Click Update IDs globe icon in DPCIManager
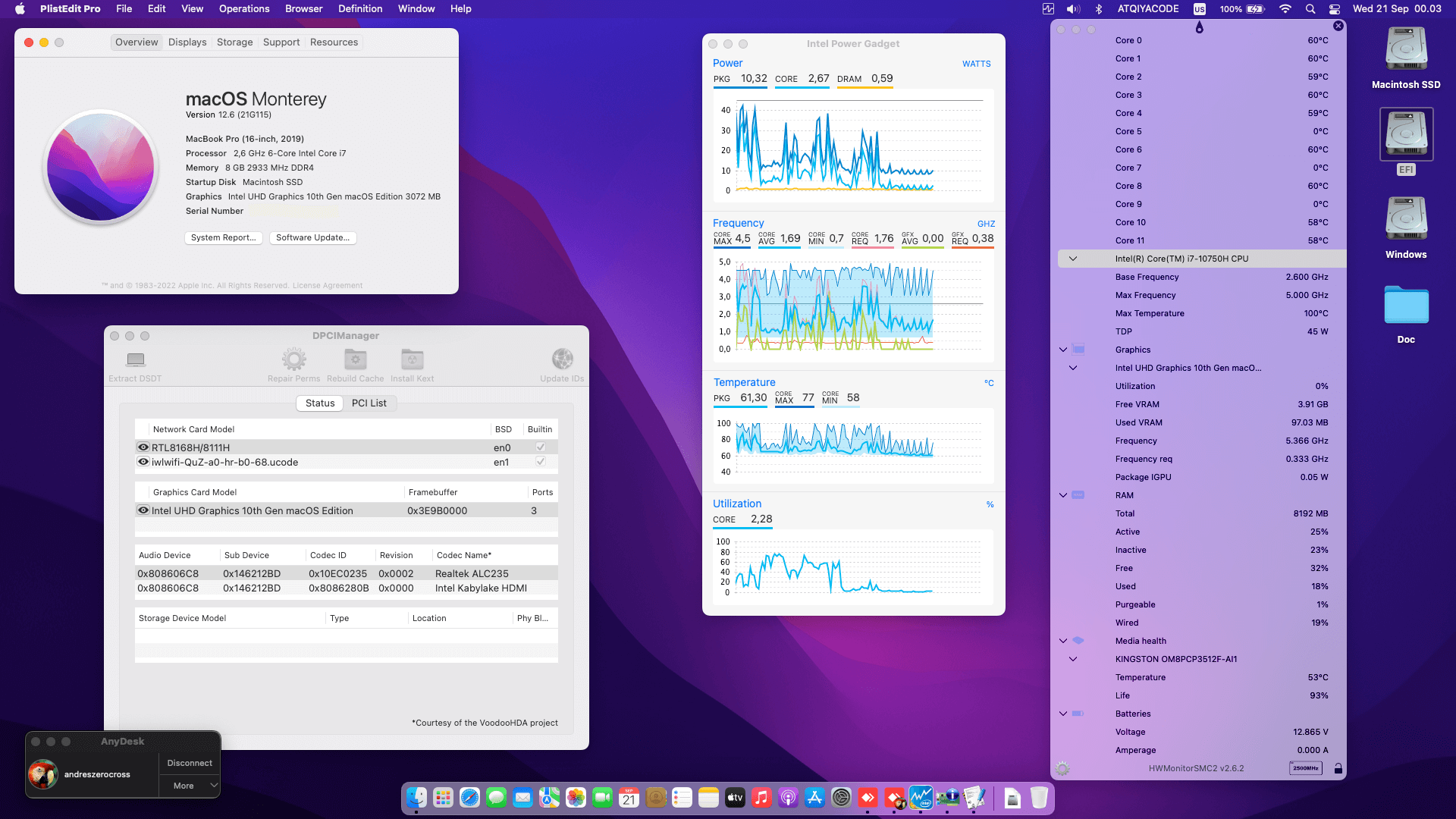 (562, 359)
